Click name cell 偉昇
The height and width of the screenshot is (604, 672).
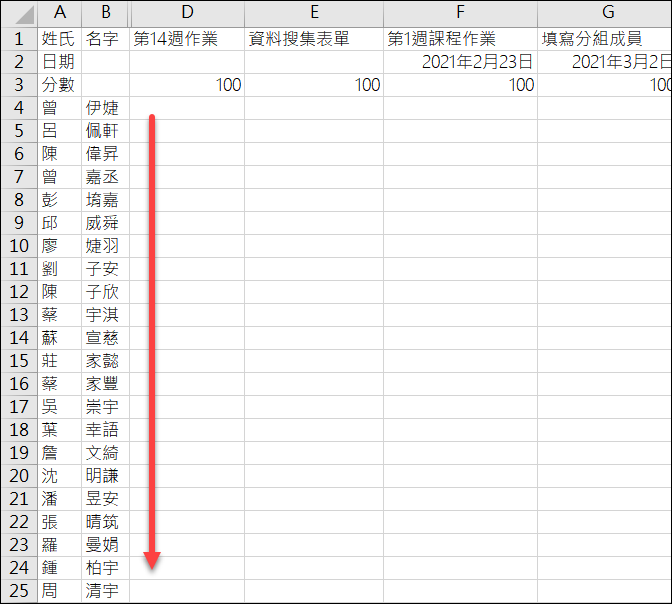[105, 154]
